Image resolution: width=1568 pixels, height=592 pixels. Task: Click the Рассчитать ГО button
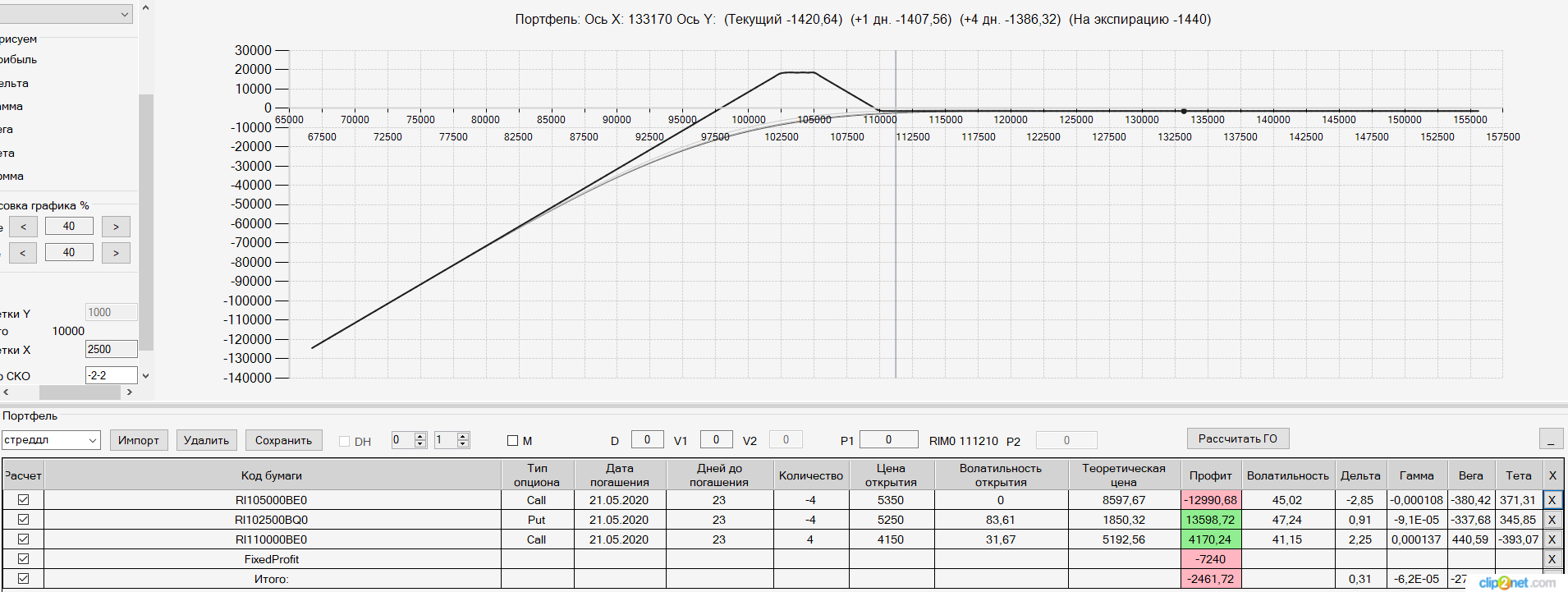coord(1238,438)
